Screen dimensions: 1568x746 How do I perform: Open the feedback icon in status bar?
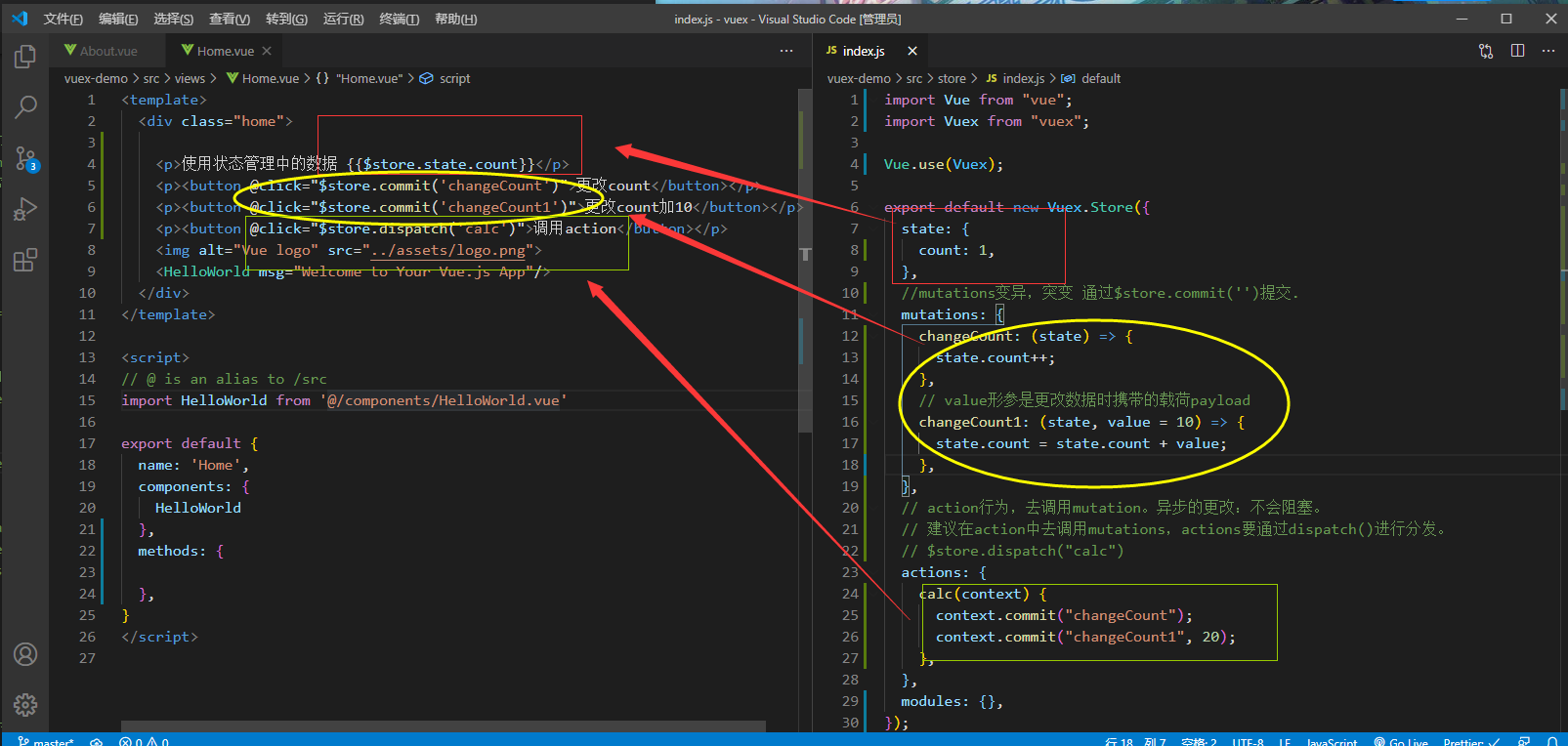1524,742
